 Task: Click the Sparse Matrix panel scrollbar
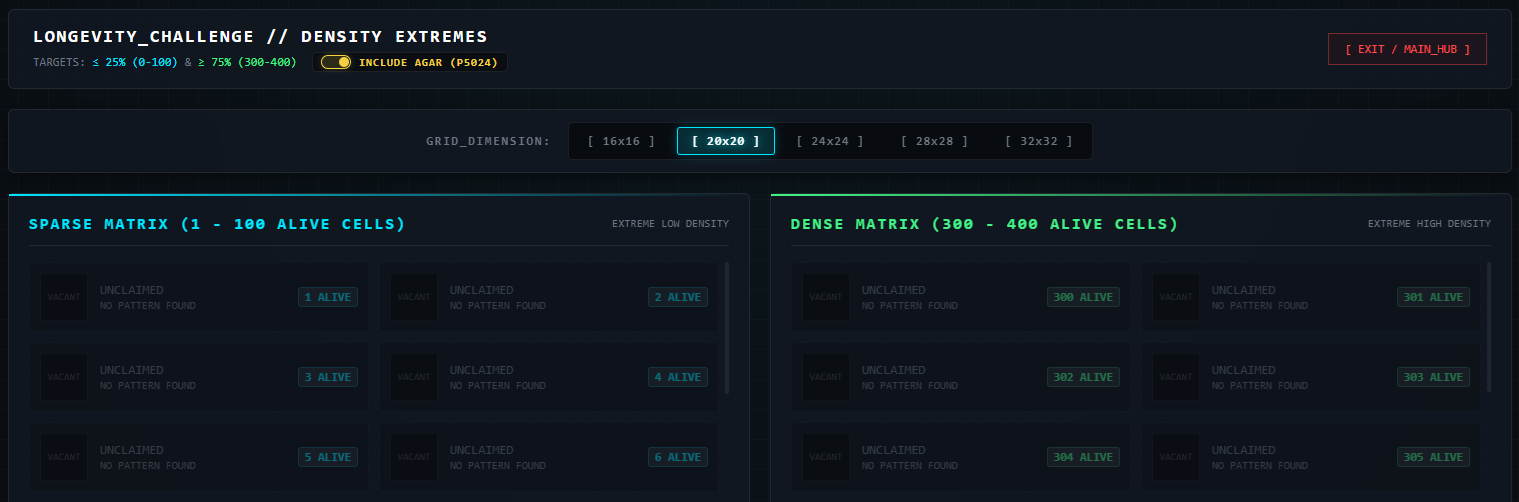click(727, 328)
